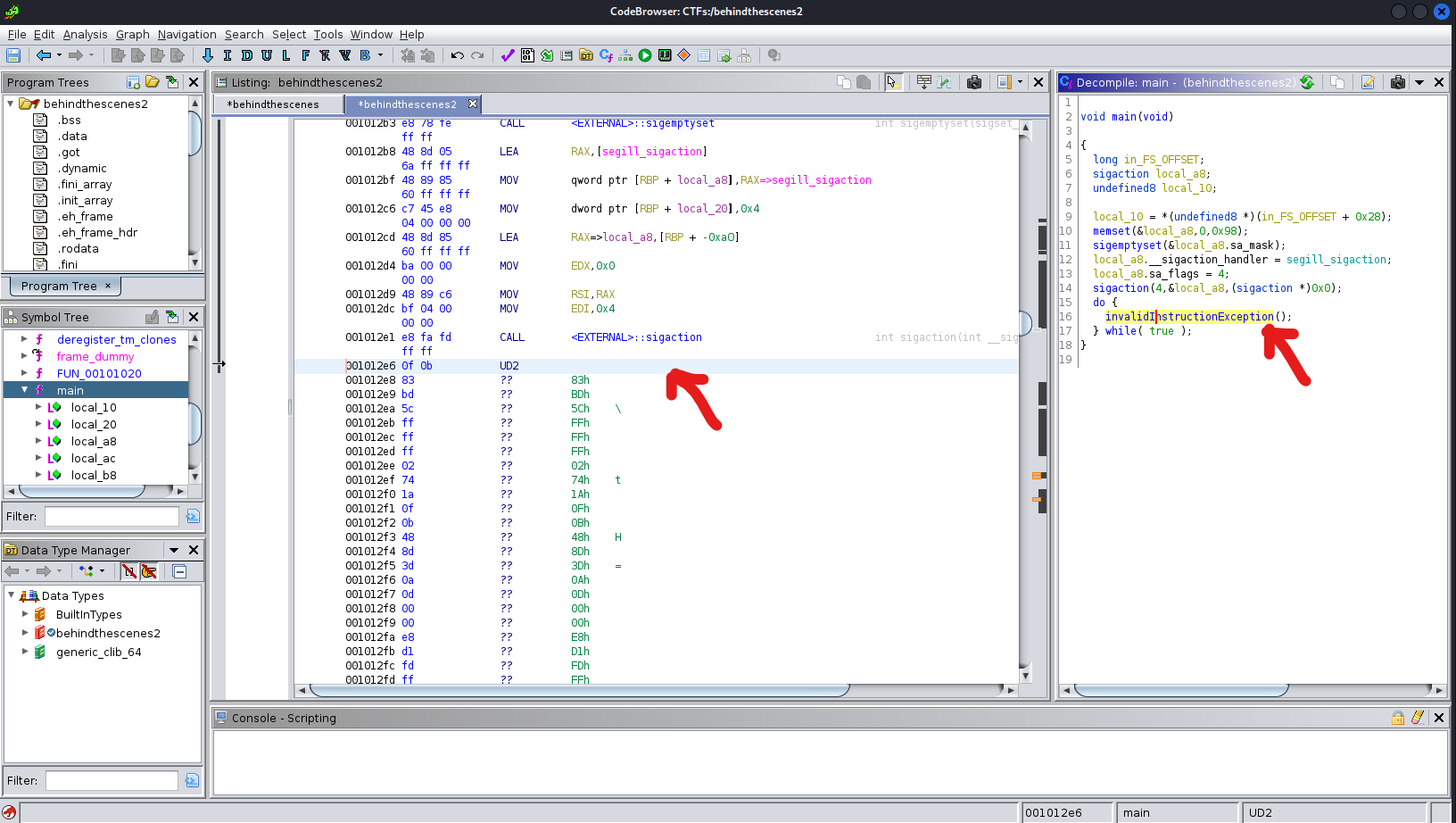Viewport: 1456px width, 823px height.
Task: Close the *behindthescenes2 listing tab
Action: pyautogui.click(x=473, y=104)
